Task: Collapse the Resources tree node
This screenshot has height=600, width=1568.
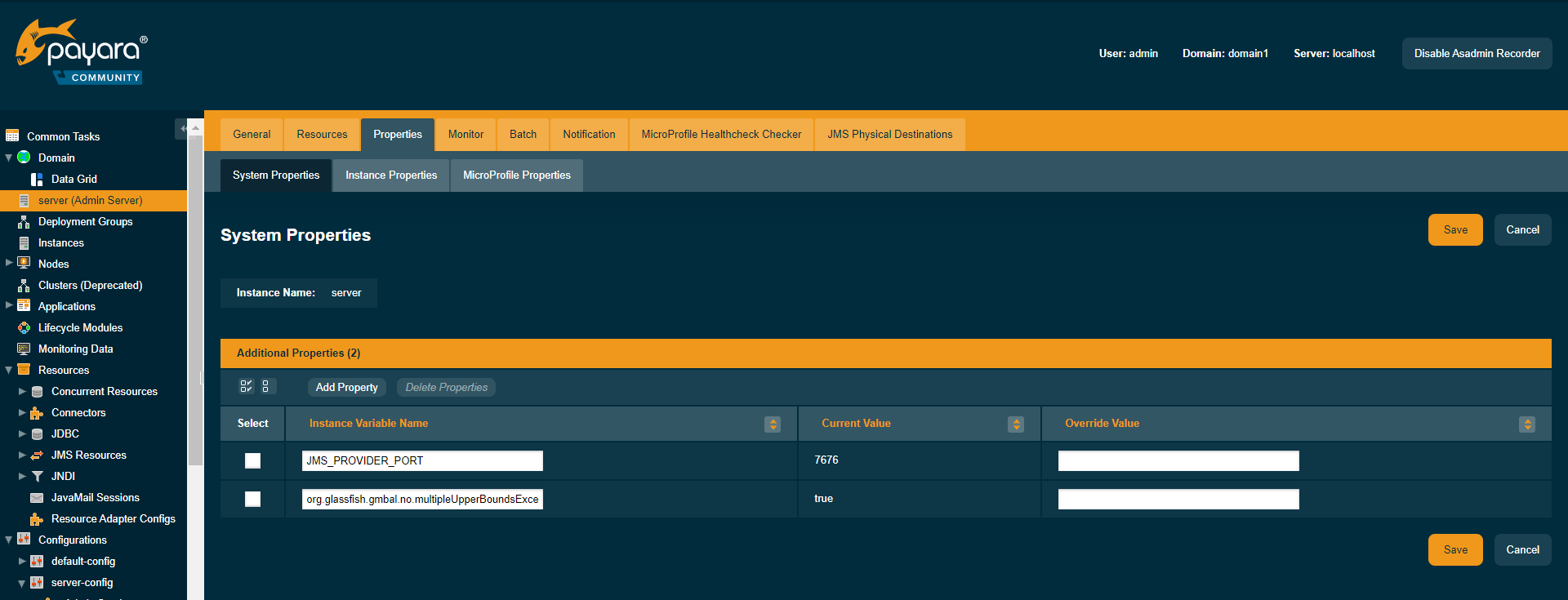Action: tap(9, 370)
